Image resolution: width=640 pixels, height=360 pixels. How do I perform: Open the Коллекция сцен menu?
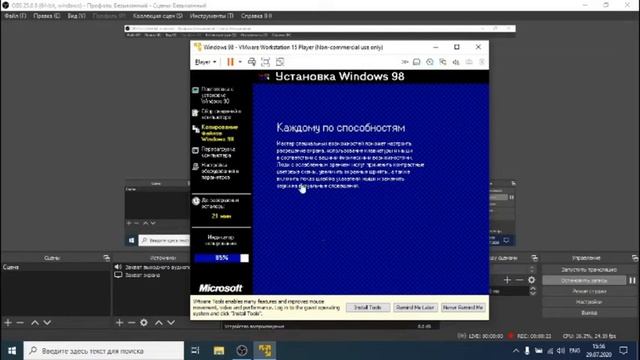pos(158,16)
